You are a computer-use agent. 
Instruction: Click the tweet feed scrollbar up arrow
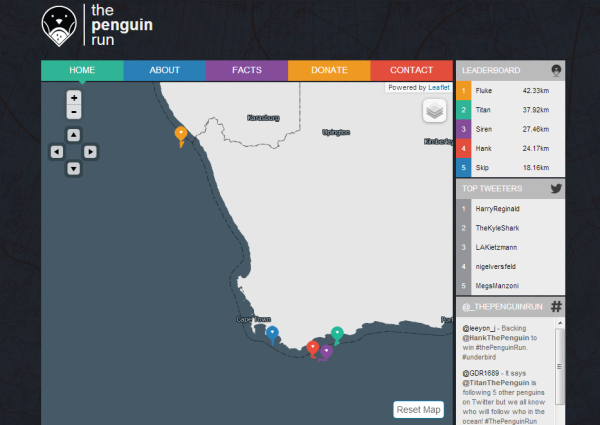560,323
